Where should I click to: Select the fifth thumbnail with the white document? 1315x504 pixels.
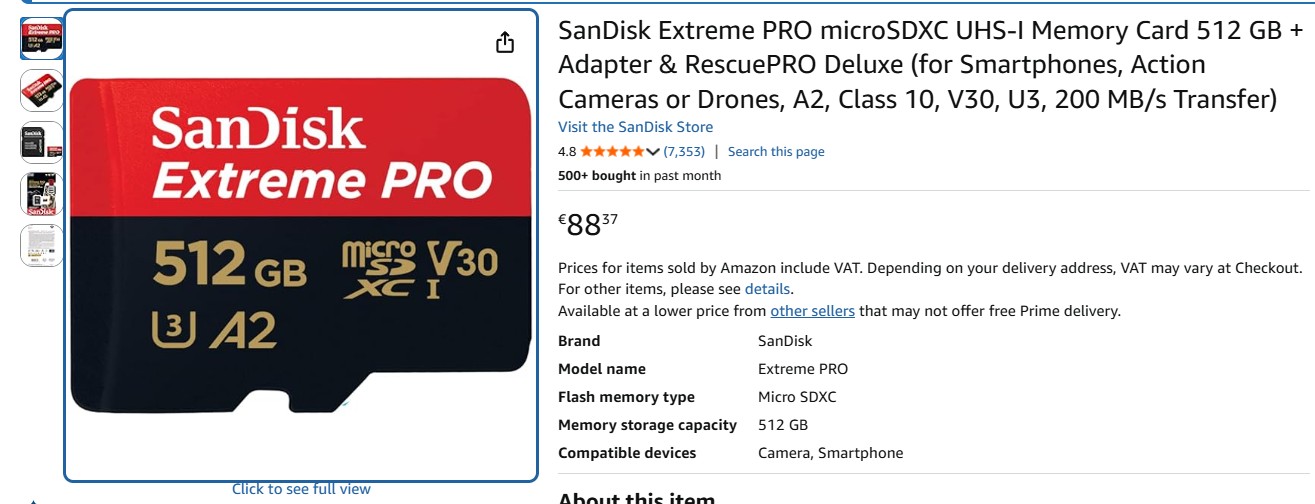42,246
